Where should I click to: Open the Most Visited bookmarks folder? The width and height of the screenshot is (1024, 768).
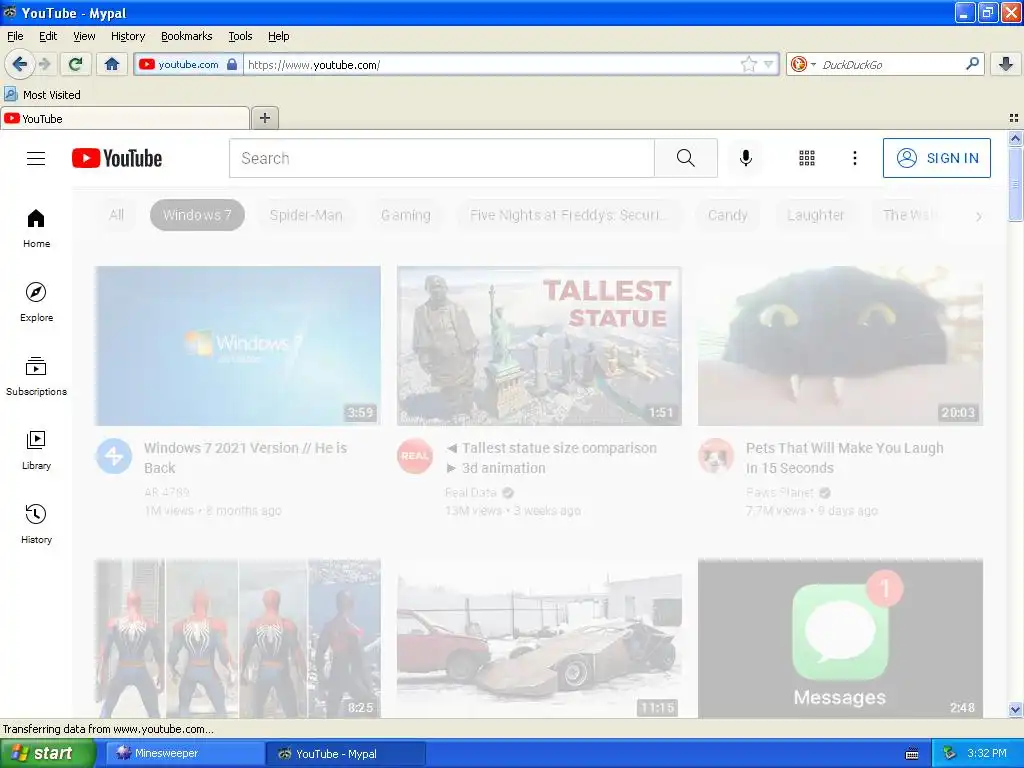(x=42, y=95)
